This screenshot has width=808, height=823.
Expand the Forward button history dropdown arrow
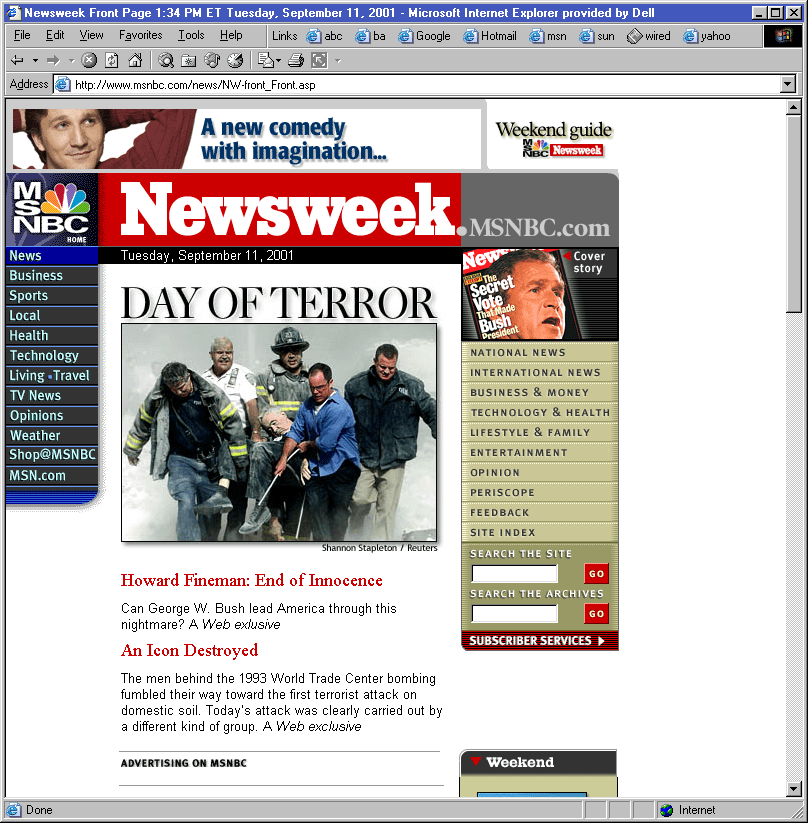pyautogui.click(x=71, y=61)
